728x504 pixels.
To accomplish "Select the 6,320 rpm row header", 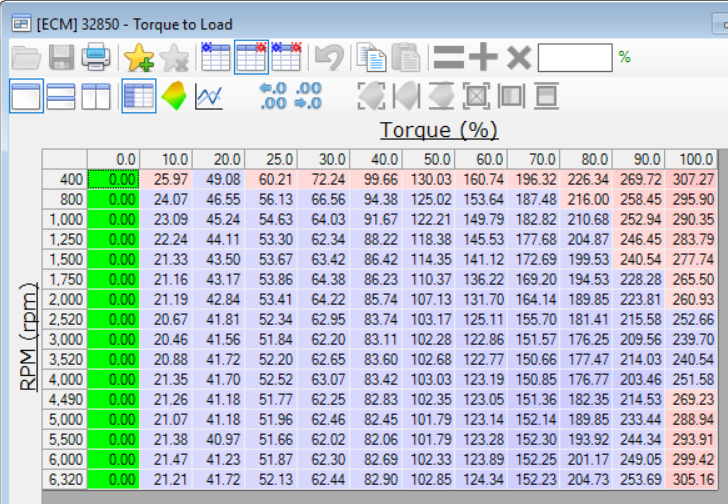I will (x=65, y=479).
